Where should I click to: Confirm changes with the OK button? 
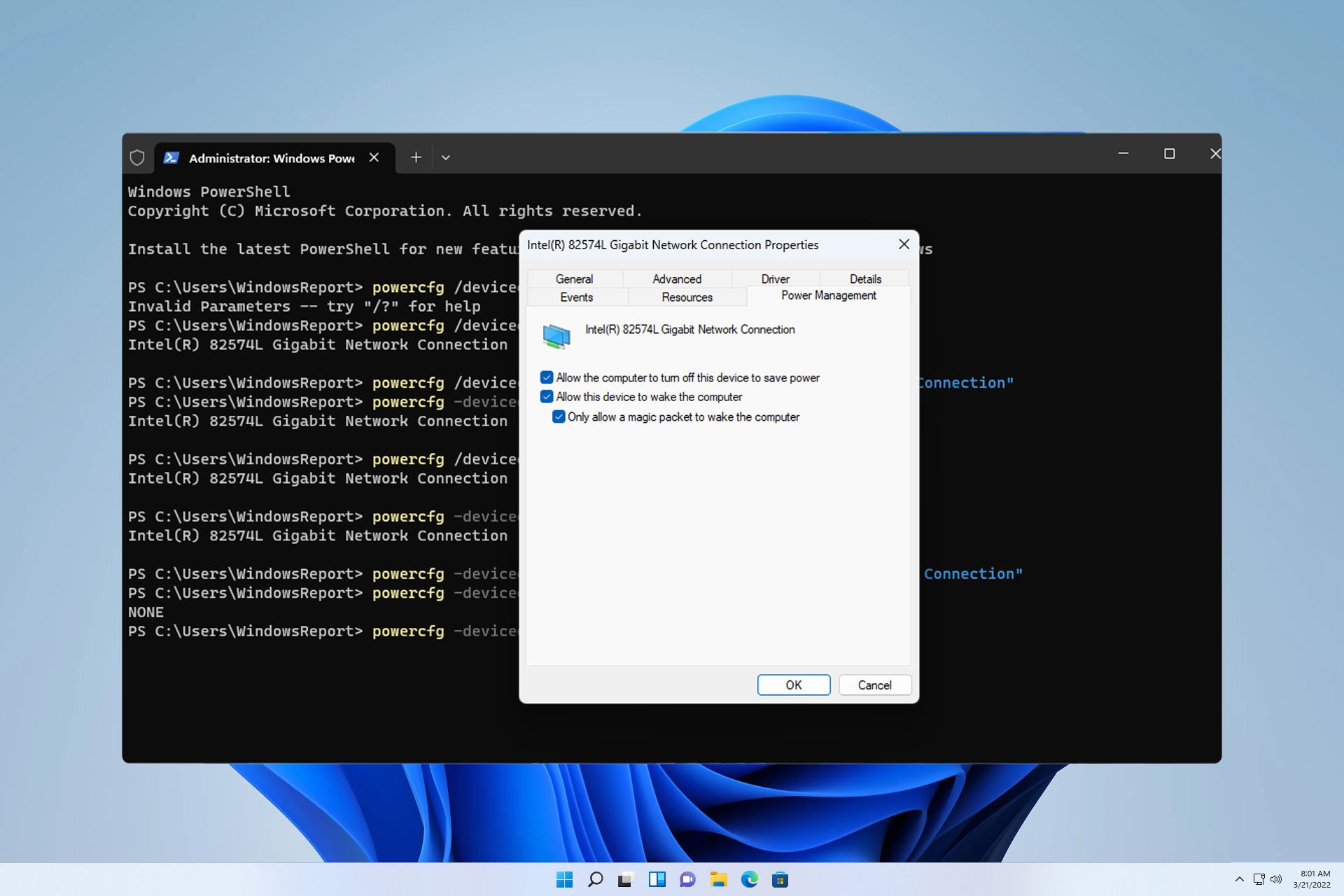point(794,685)
